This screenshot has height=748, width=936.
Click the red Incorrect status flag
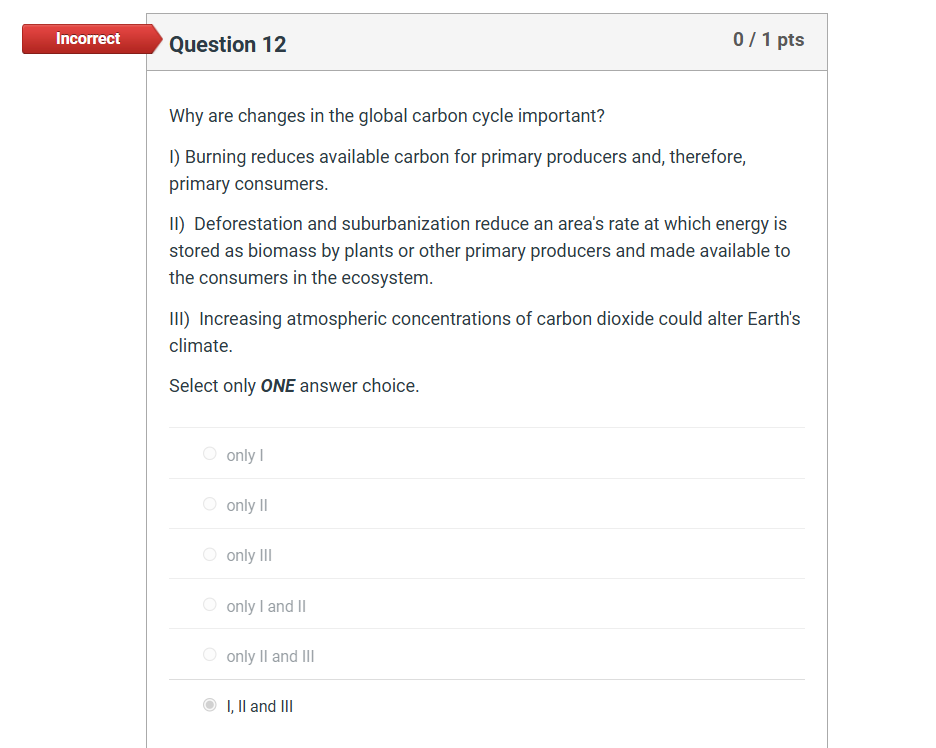point(88,39)
